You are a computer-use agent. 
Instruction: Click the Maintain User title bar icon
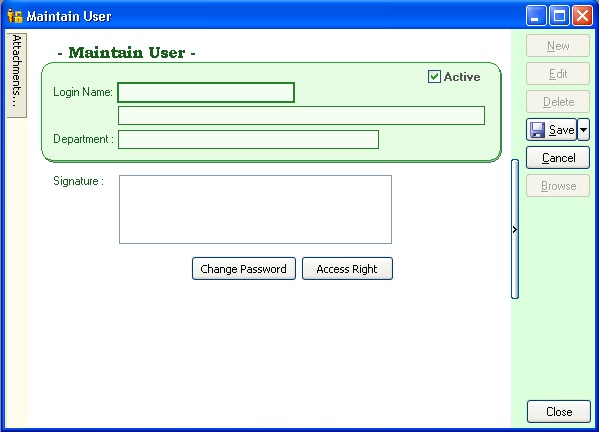15,16
